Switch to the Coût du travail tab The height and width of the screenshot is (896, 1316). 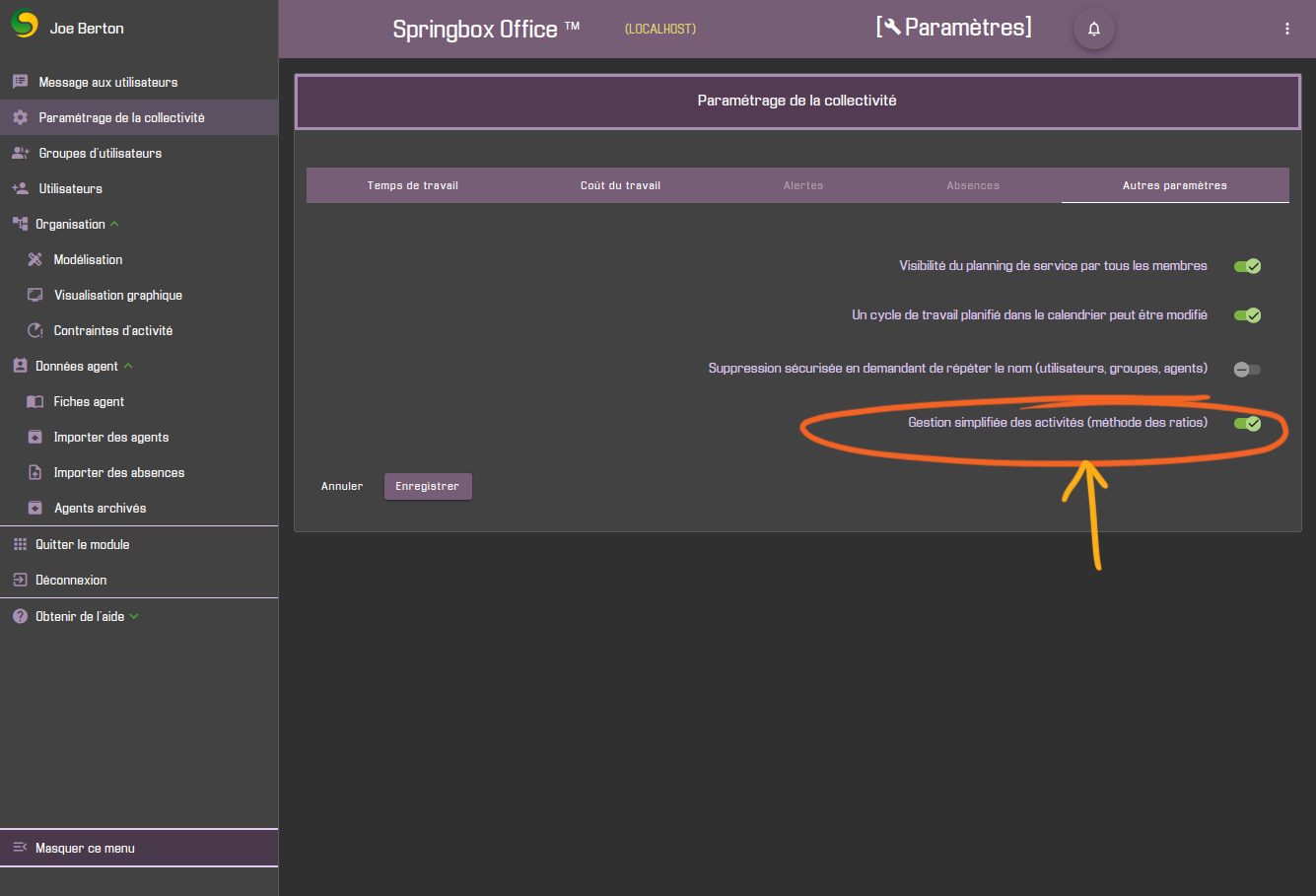coord(620,185)
